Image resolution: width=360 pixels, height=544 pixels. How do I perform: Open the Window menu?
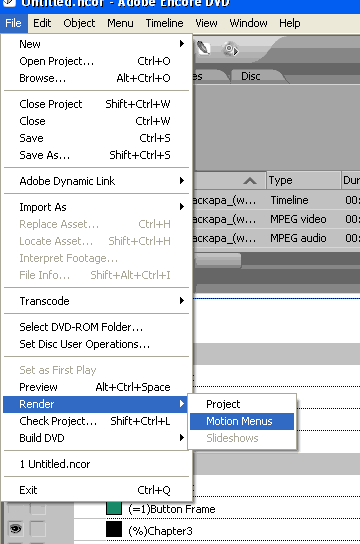[248, 23]
